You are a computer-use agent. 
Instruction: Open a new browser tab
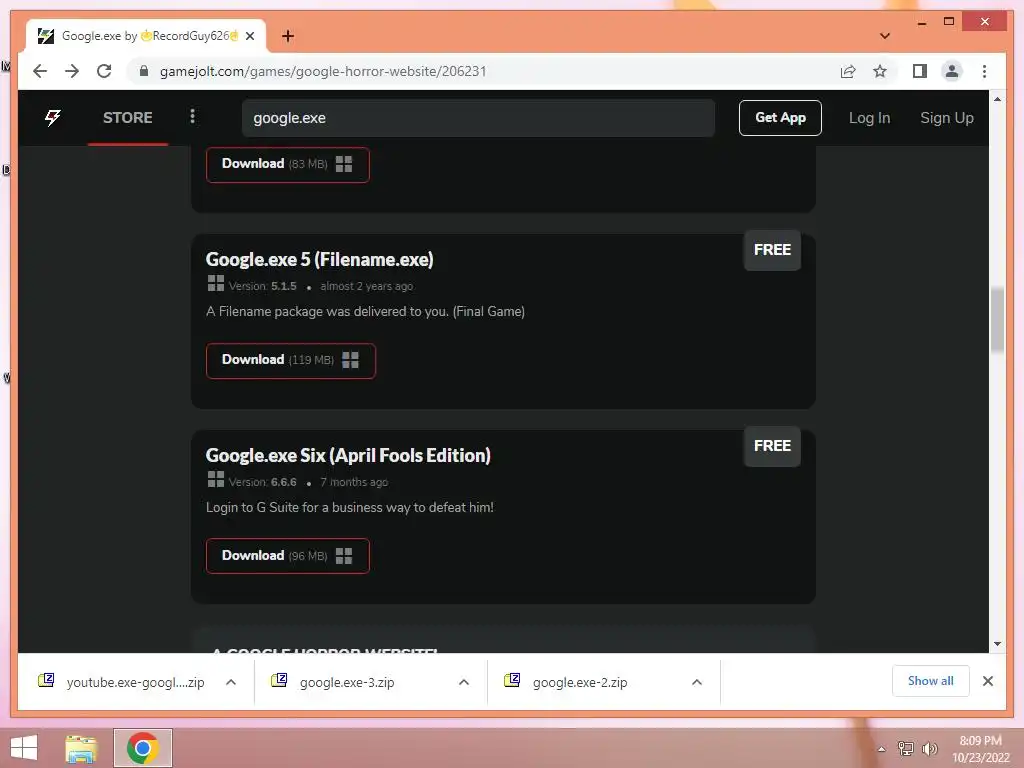pos(287,36)
